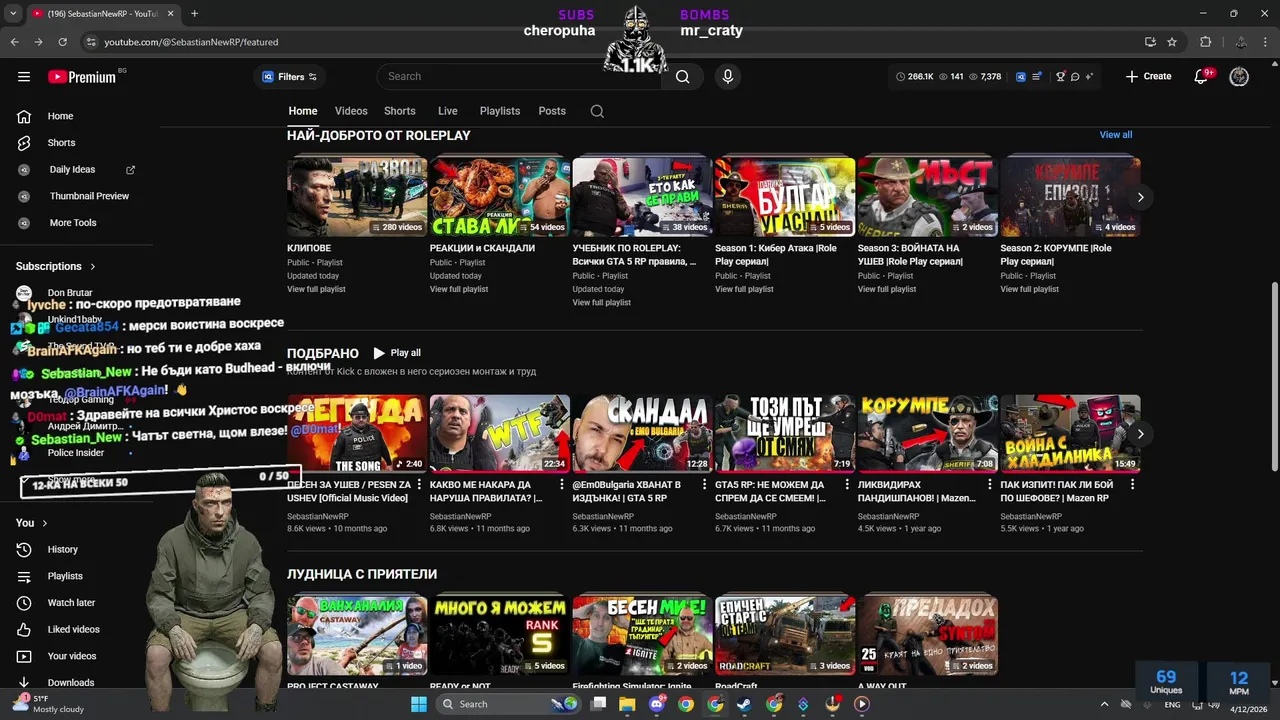Next arrow on ПОДБРАНО videos row
Image resolution: width=1280 pixels, height=720 pixels.
click(x=1140, y=434)
